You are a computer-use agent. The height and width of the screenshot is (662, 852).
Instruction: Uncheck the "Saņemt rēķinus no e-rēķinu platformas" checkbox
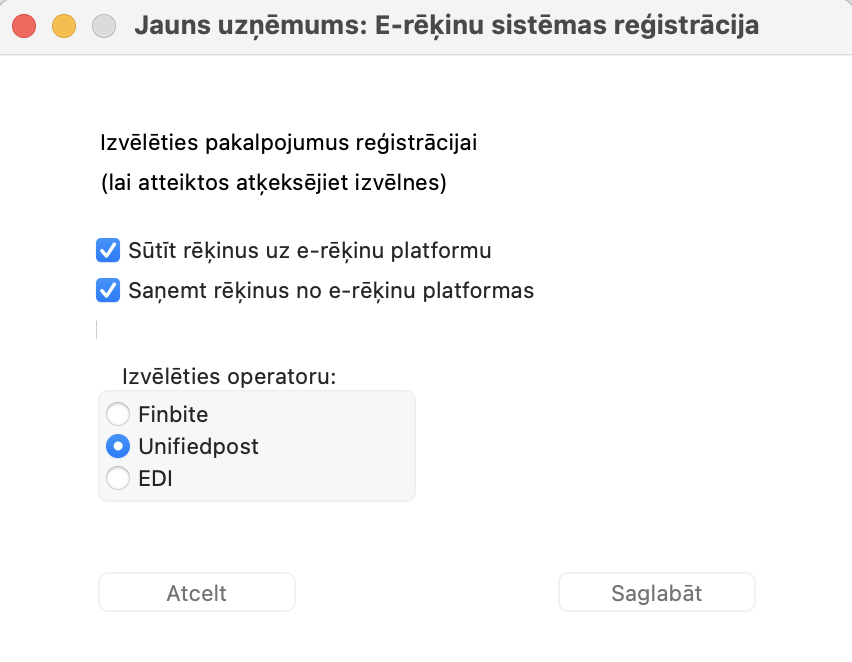point(108,291)
